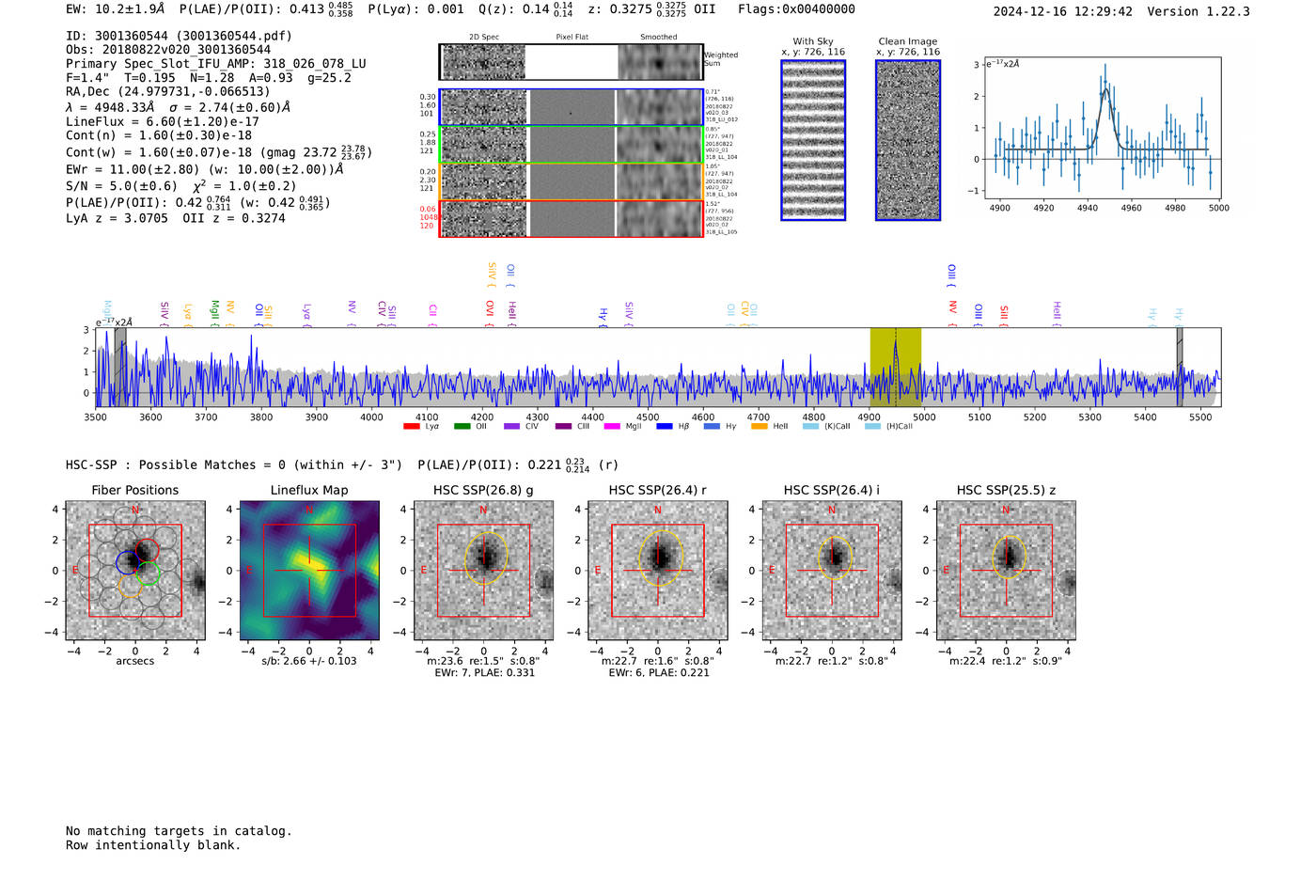The height and width of the screenshot is (896, 1316).
Task: Open the Lineflux Map panel
Action: [309, 571]
